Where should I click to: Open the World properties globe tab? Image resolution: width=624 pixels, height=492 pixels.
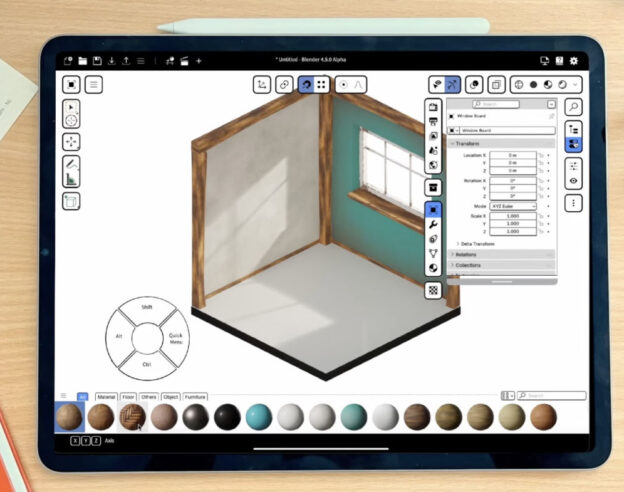pos(433,165)
